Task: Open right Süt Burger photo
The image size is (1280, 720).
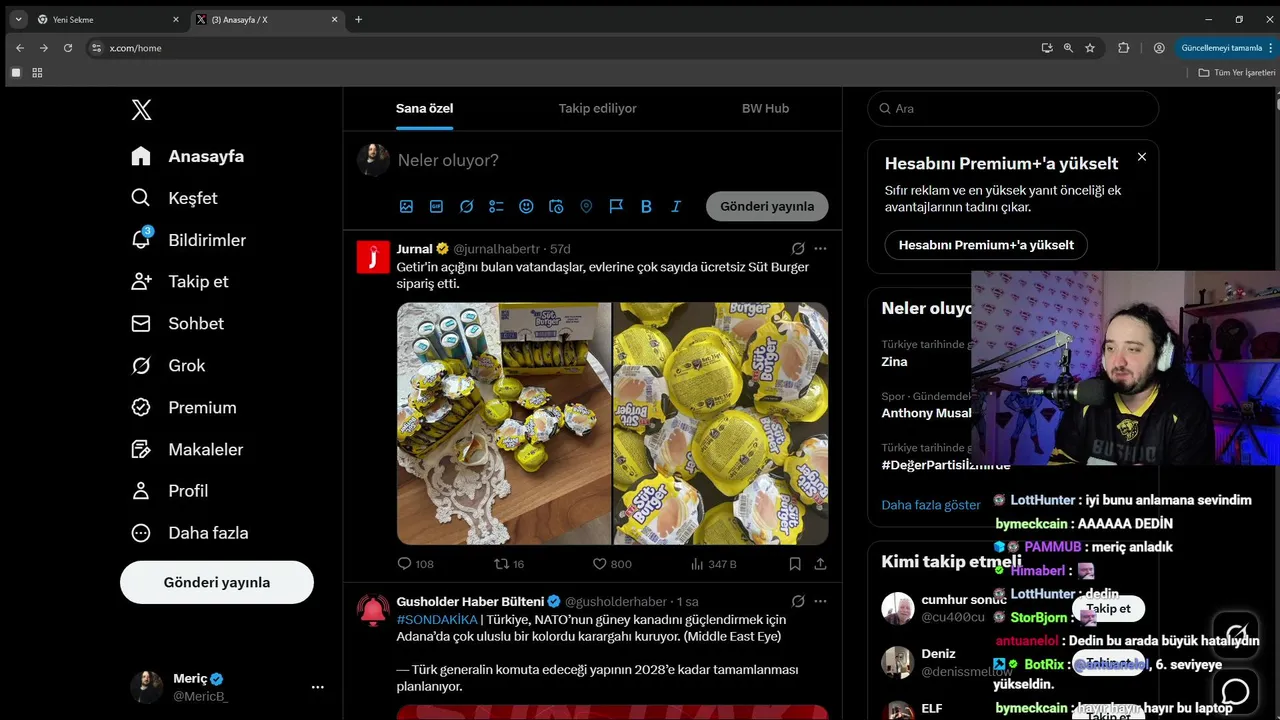Action: click(721, 423)
